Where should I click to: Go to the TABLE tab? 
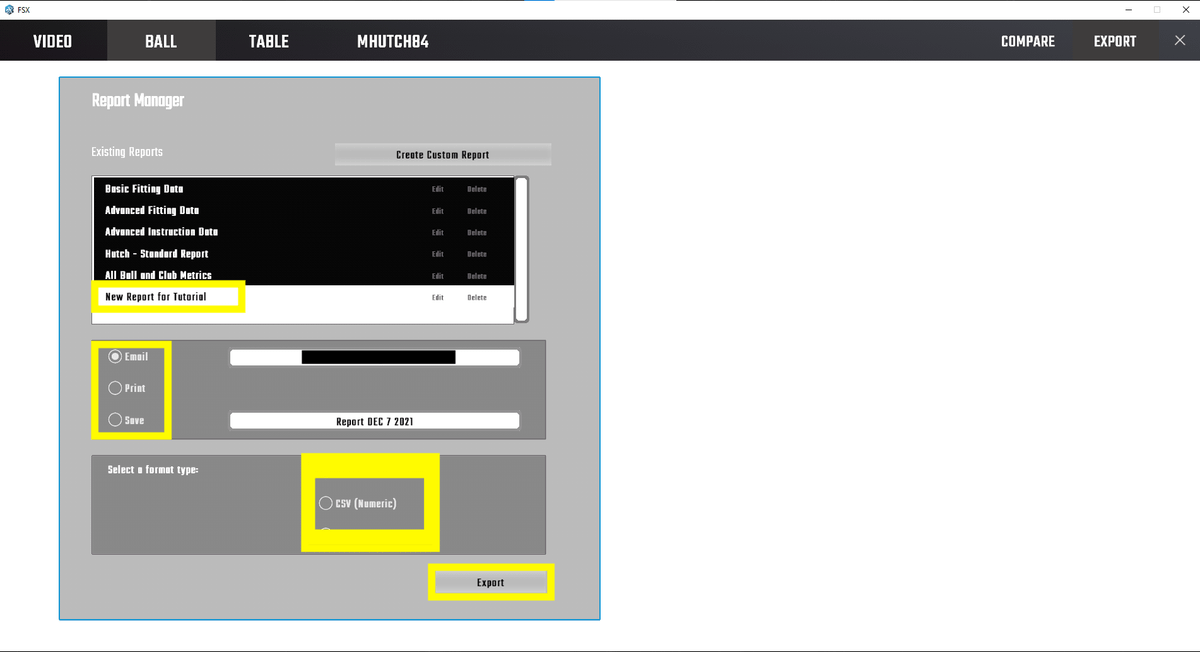point(268,41)
